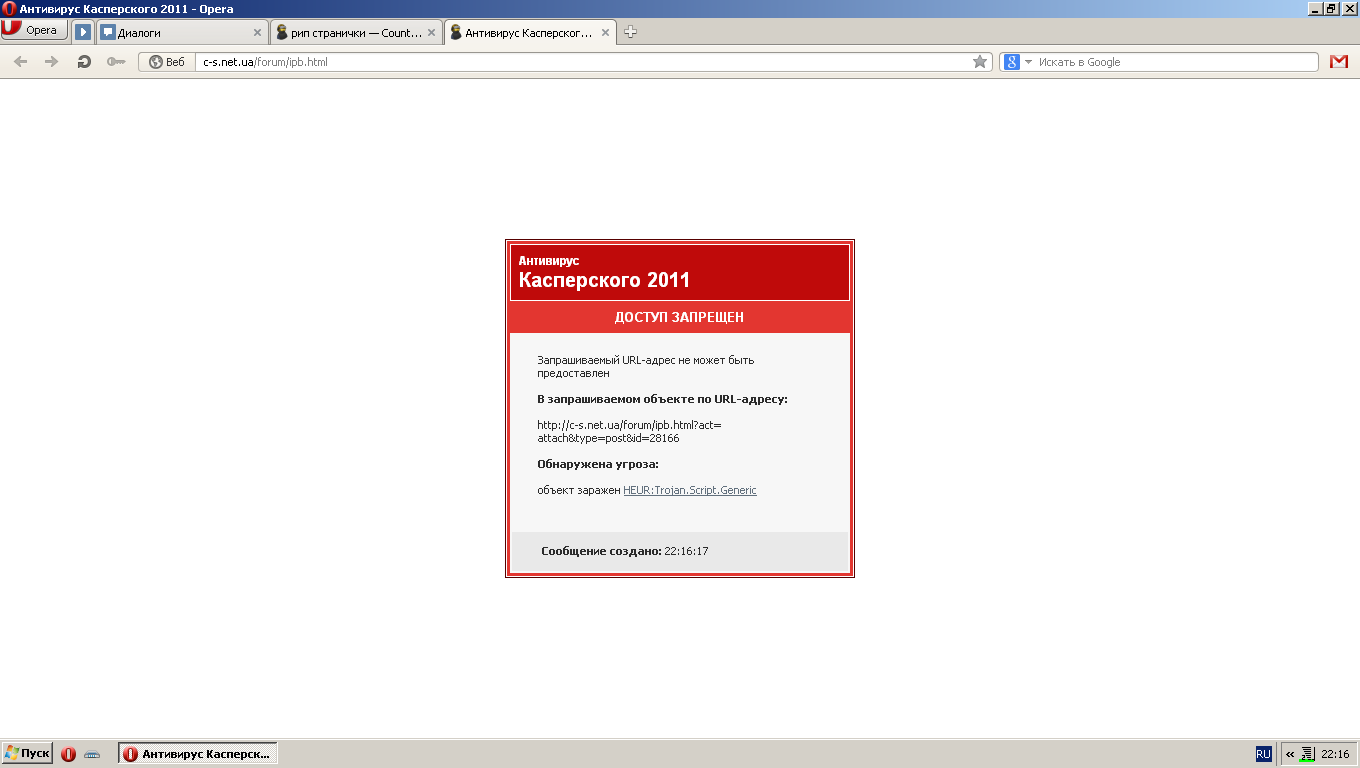This screenshot has height=768, width=1360.
Task: Click the Веб site info badge
Action: pos(167,62)
